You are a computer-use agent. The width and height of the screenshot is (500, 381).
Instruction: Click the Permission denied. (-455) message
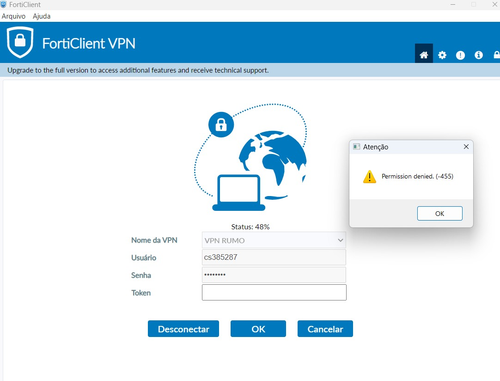tap(417, 176)
